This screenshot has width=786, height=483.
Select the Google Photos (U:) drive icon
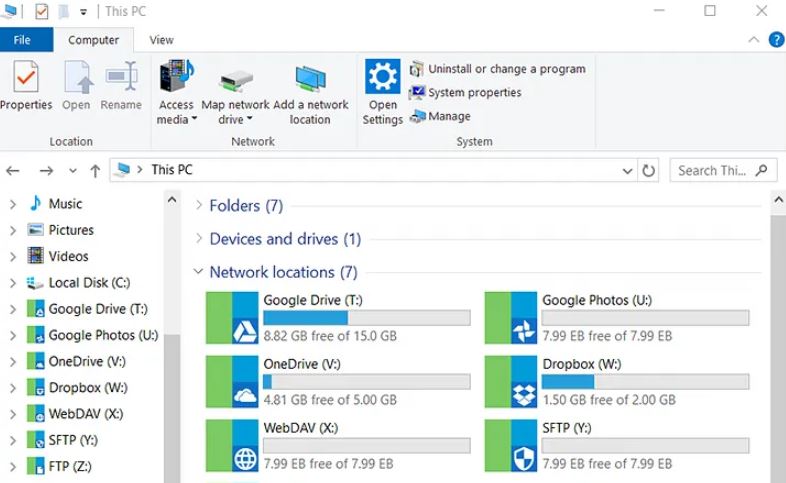tap(511, 318)
